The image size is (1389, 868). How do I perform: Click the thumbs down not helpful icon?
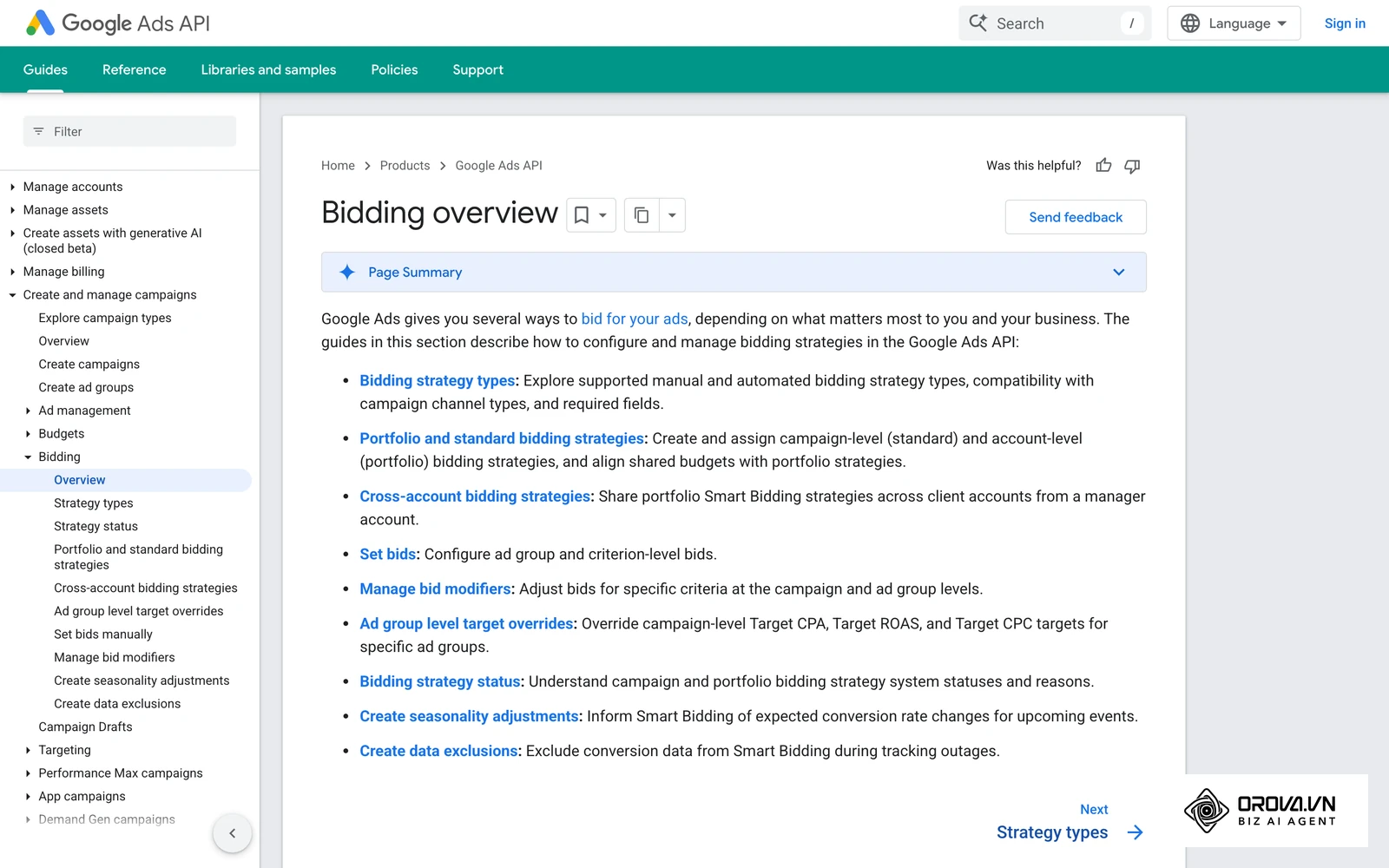point(1132,166)
